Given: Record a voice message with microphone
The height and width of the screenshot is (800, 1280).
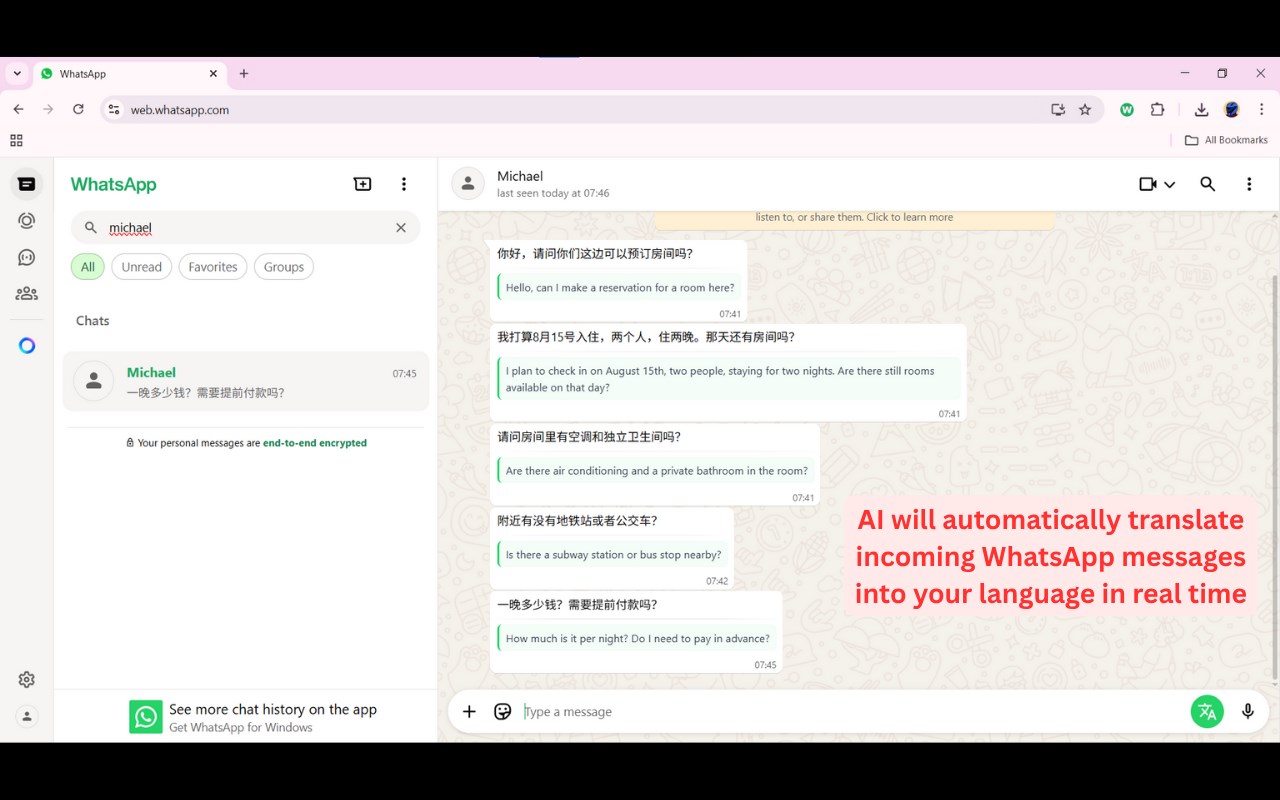Looking at the screenshot, I should (x=1248, y=712).
